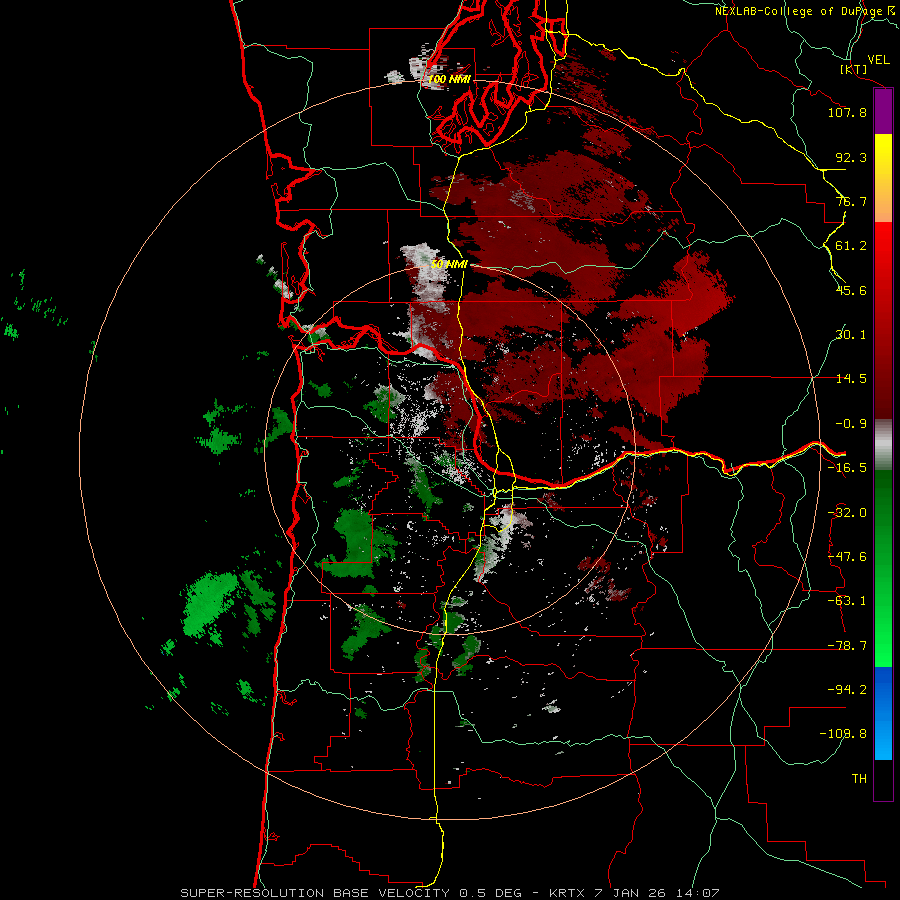Click the -109.8 velocity scale value
Image resolution: width=900 pixels, height=900 pixels.
tap(843, 734)
